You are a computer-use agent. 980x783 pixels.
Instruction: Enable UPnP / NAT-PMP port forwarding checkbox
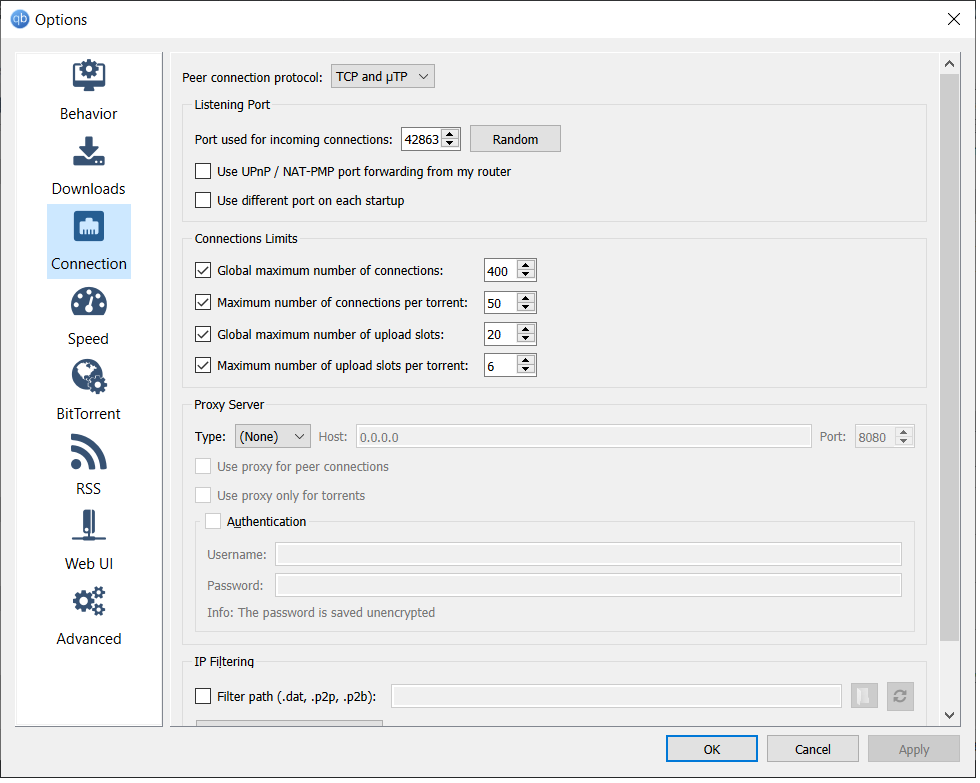pos(203,171)
